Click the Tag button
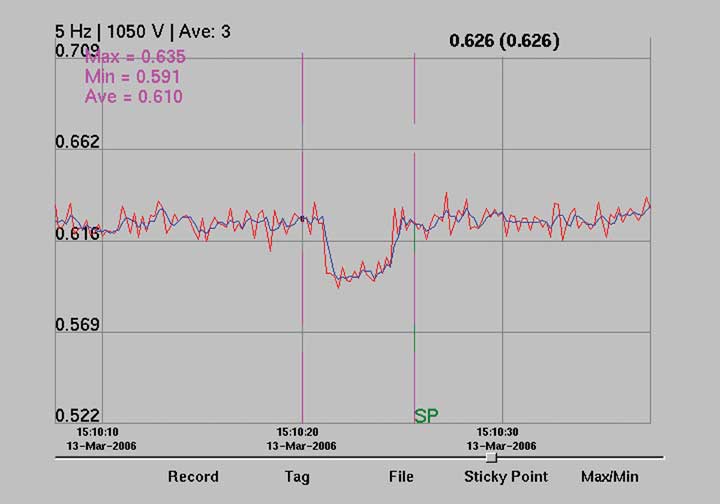This screenshot has width=720, height=504. click(297, 477)
